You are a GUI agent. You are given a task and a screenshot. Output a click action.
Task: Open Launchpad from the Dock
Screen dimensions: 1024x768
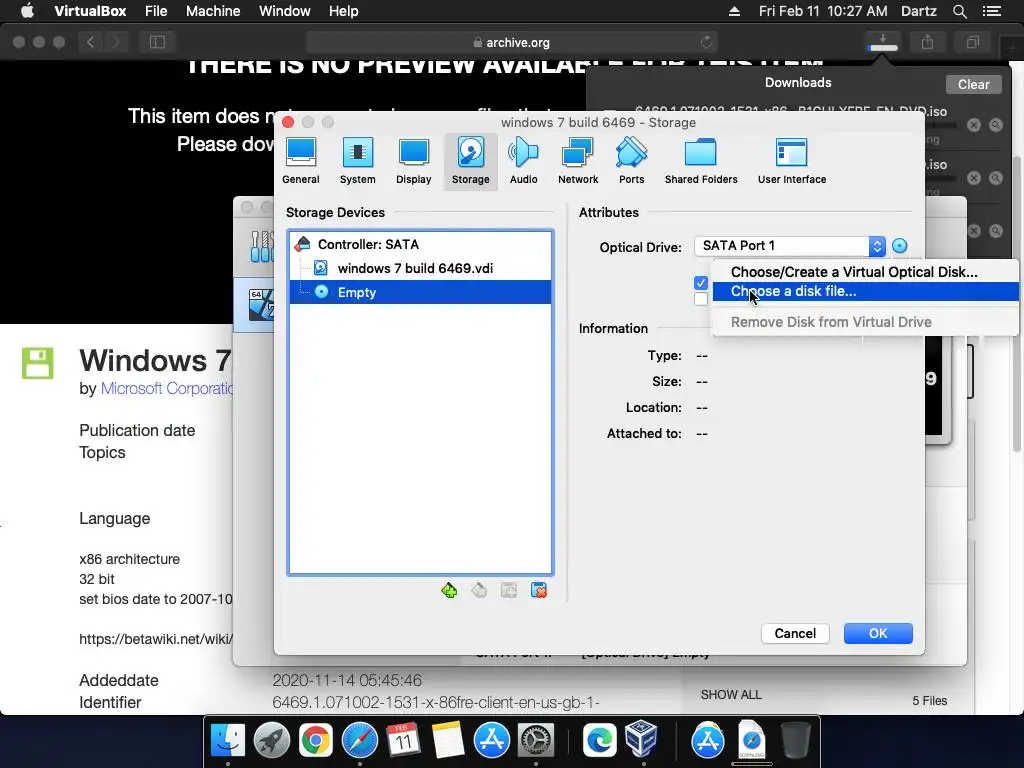point(272,740)
